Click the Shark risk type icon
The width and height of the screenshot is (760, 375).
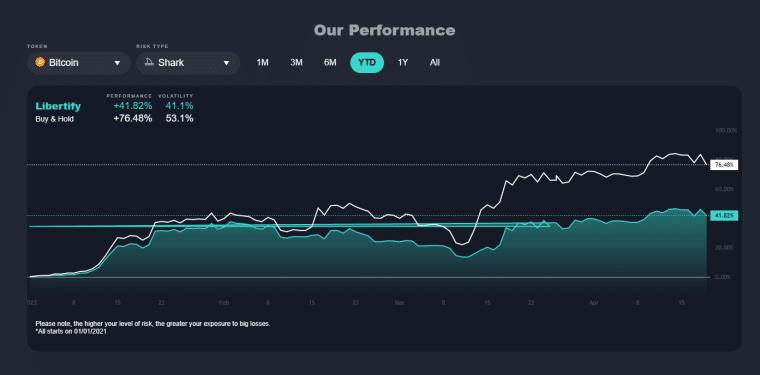coord(149,62)
